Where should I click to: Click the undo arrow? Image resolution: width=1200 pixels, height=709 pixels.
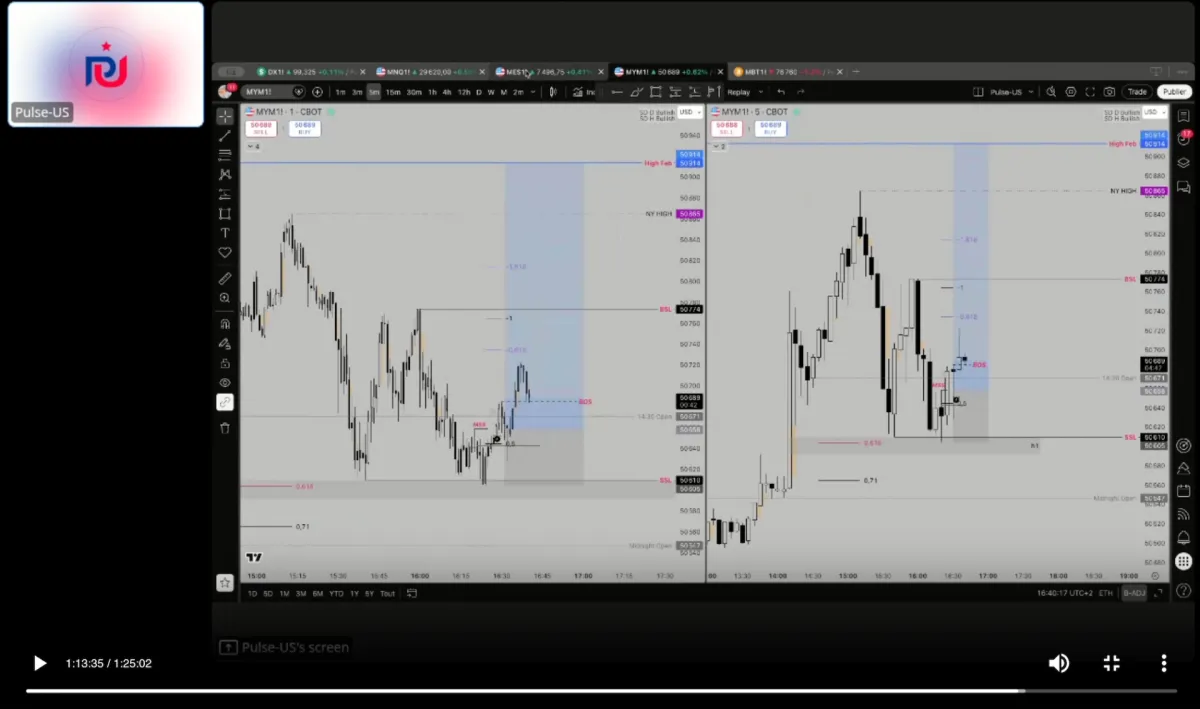coord(781,92)
